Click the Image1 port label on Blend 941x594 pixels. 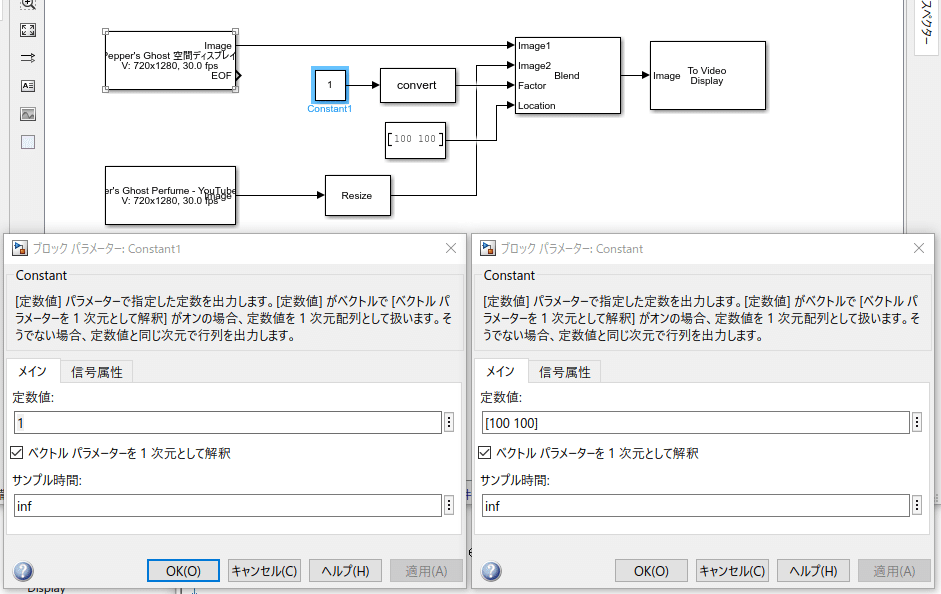(x=534, y=46)
